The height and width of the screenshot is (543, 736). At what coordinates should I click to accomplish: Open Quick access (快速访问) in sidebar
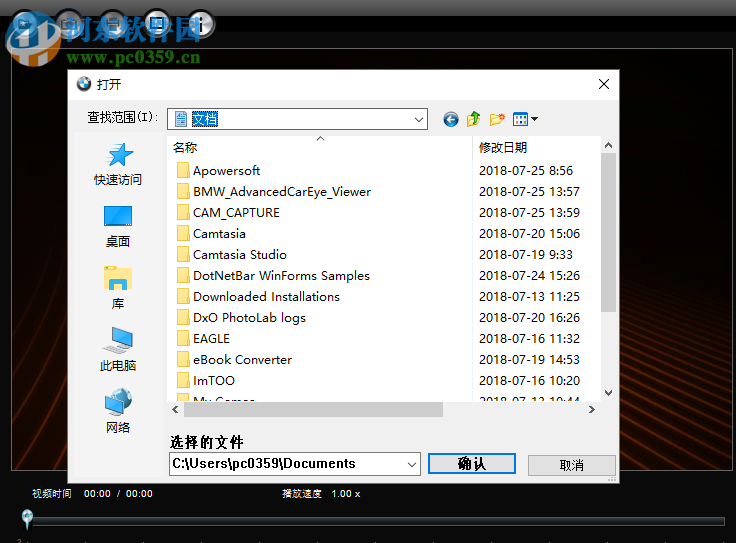pos(118,164)
